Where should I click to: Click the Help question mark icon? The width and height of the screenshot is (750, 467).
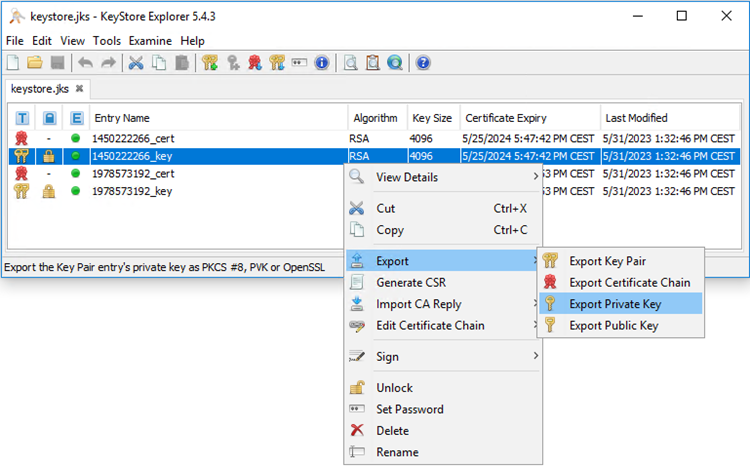423,63
